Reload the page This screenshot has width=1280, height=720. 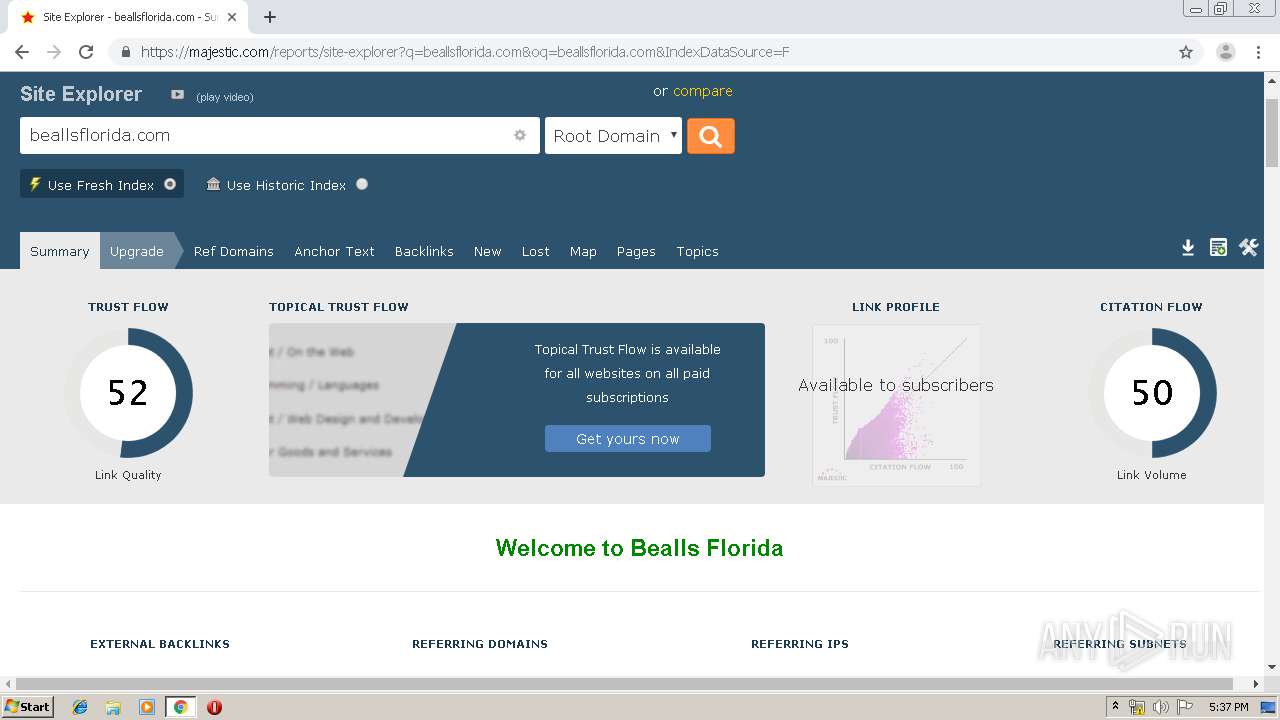point(86,52)
